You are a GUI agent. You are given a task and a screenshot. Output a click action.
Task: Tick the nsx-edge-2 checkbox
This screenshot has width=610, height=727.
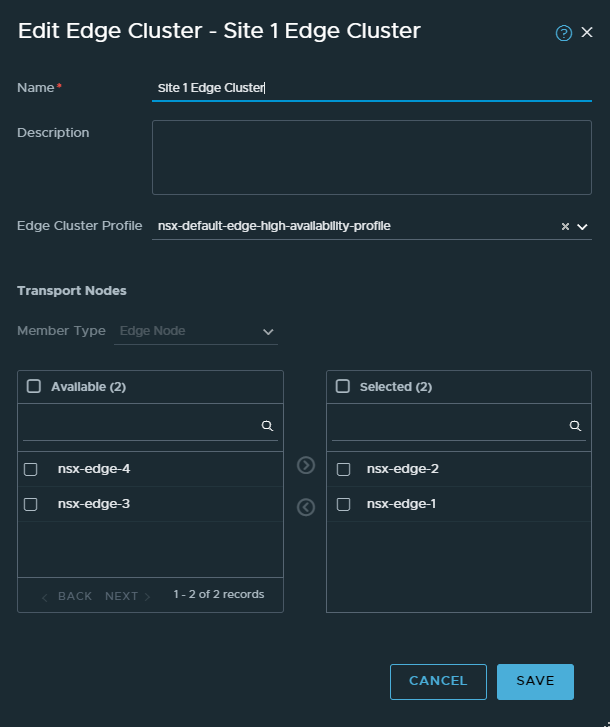click(344, 469)
